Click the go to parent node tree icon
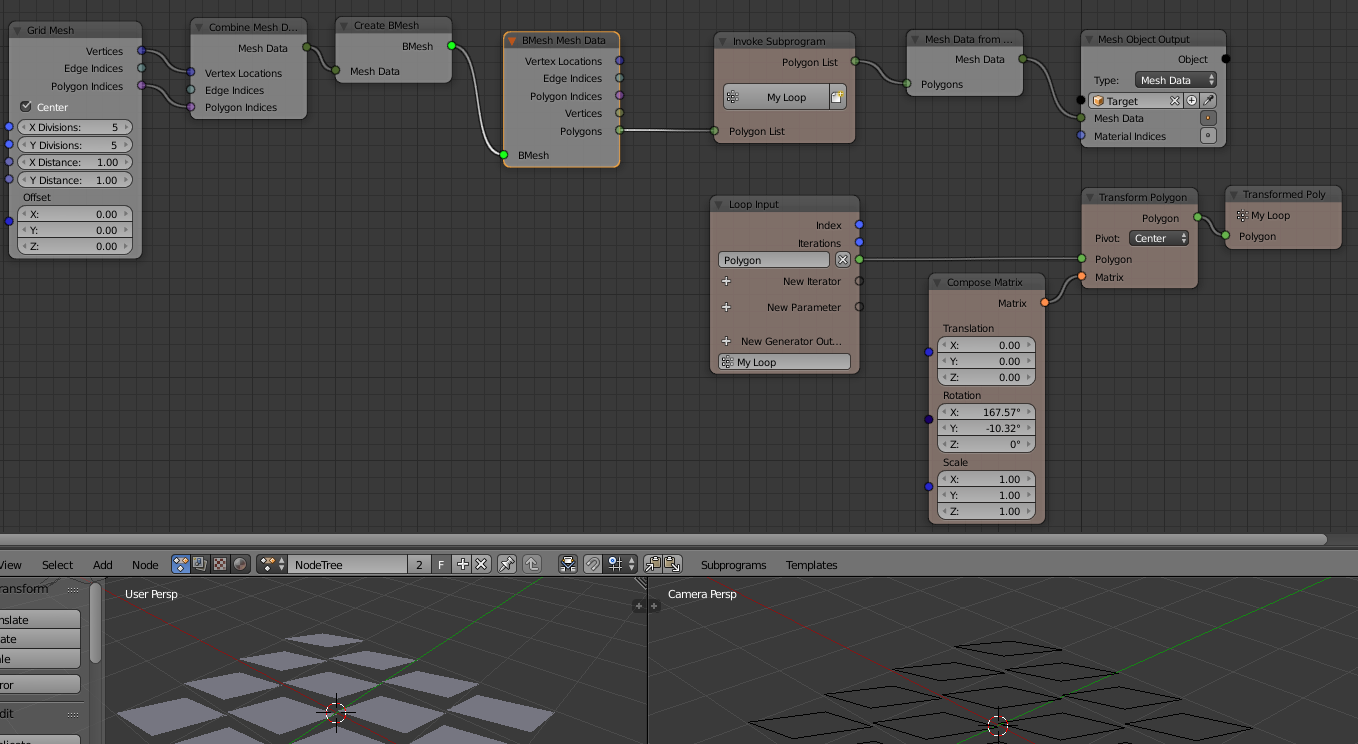The image size is (1358, 744). [x=532, y=564]
